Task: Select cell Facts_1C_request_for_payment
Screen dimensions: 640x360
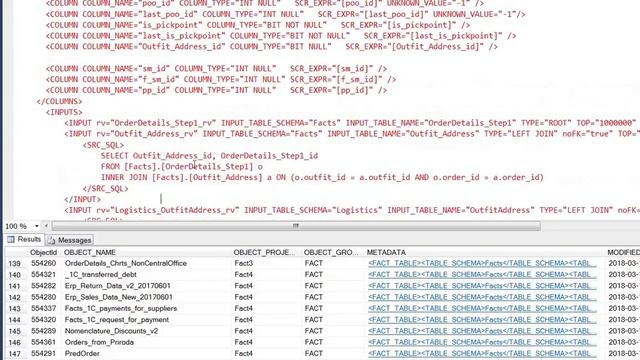Action: tap(117, 320)
